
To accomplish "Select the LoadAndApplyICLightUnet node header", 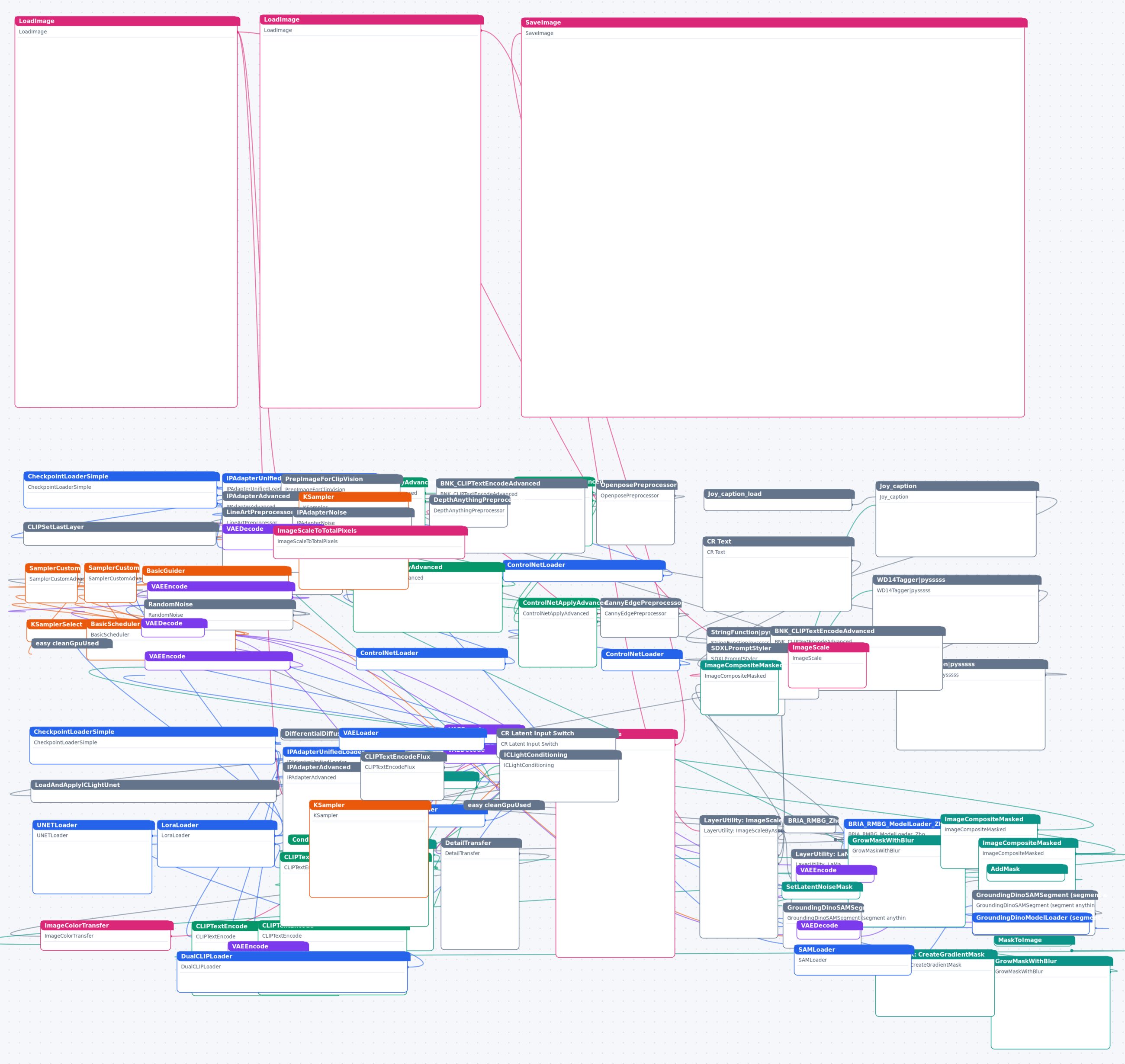I will click(x=155, y=785).
